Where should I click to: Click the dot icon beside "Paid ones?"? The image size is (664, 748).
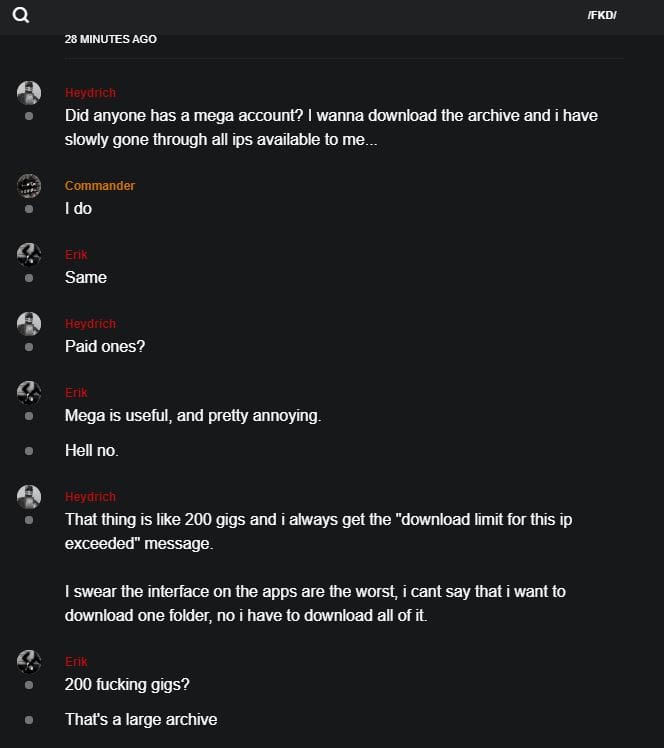(x=29, y=347)
